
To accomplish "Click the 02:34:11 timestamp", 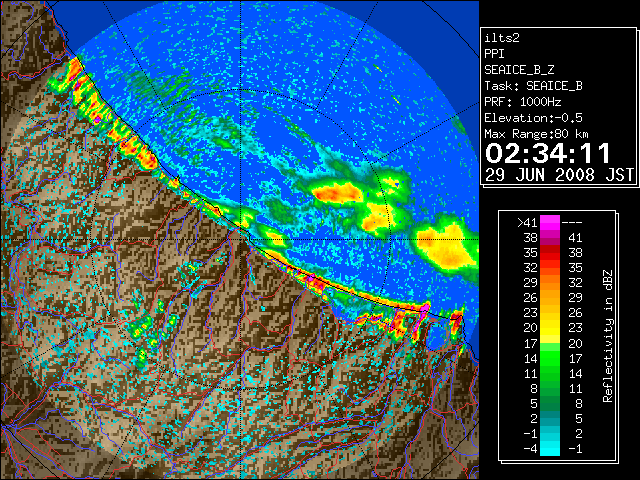I will coord(548,153).
